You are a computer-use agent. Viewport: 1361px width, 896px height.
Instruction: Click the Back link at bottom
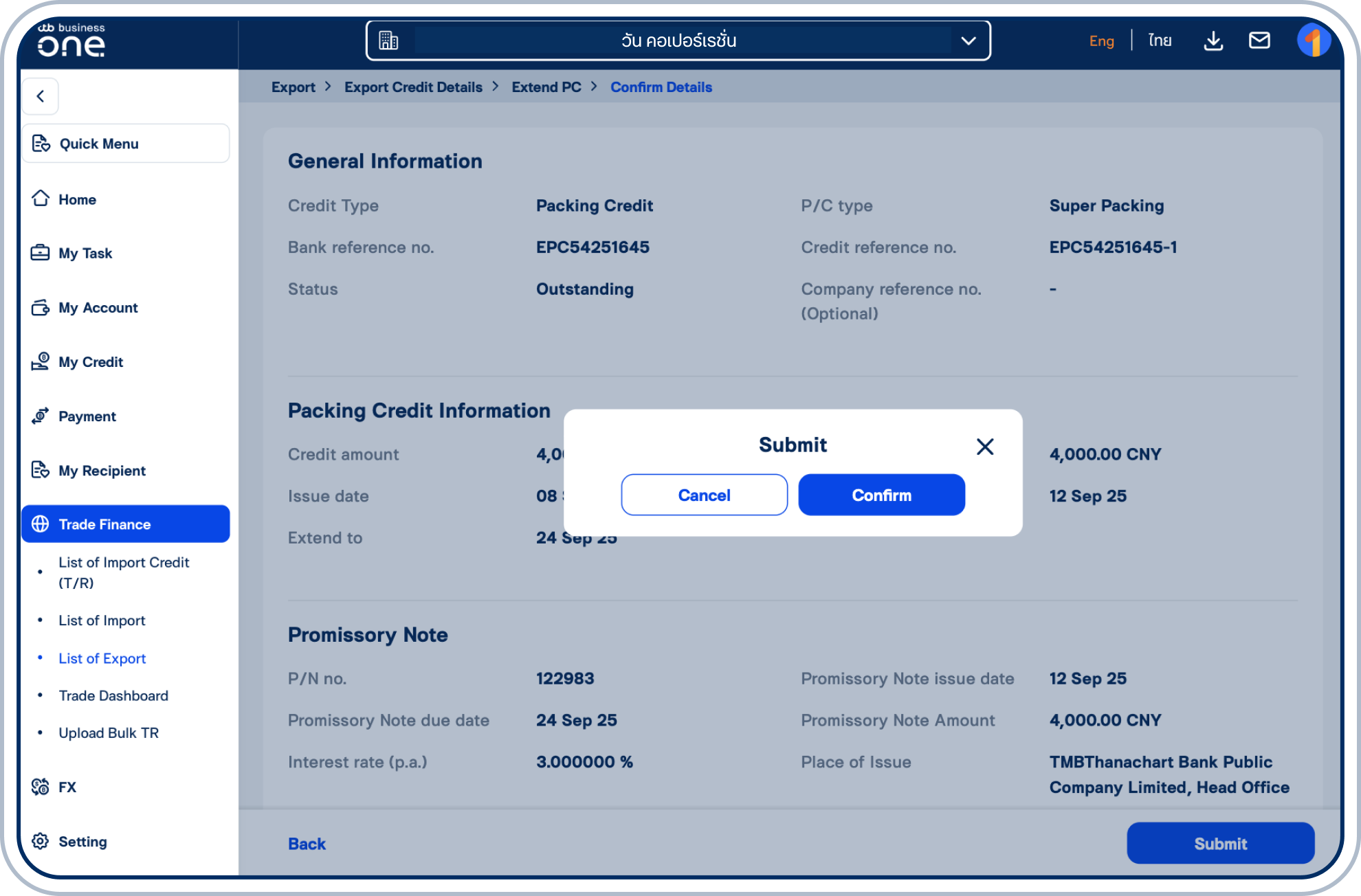[x=307, y=843]
